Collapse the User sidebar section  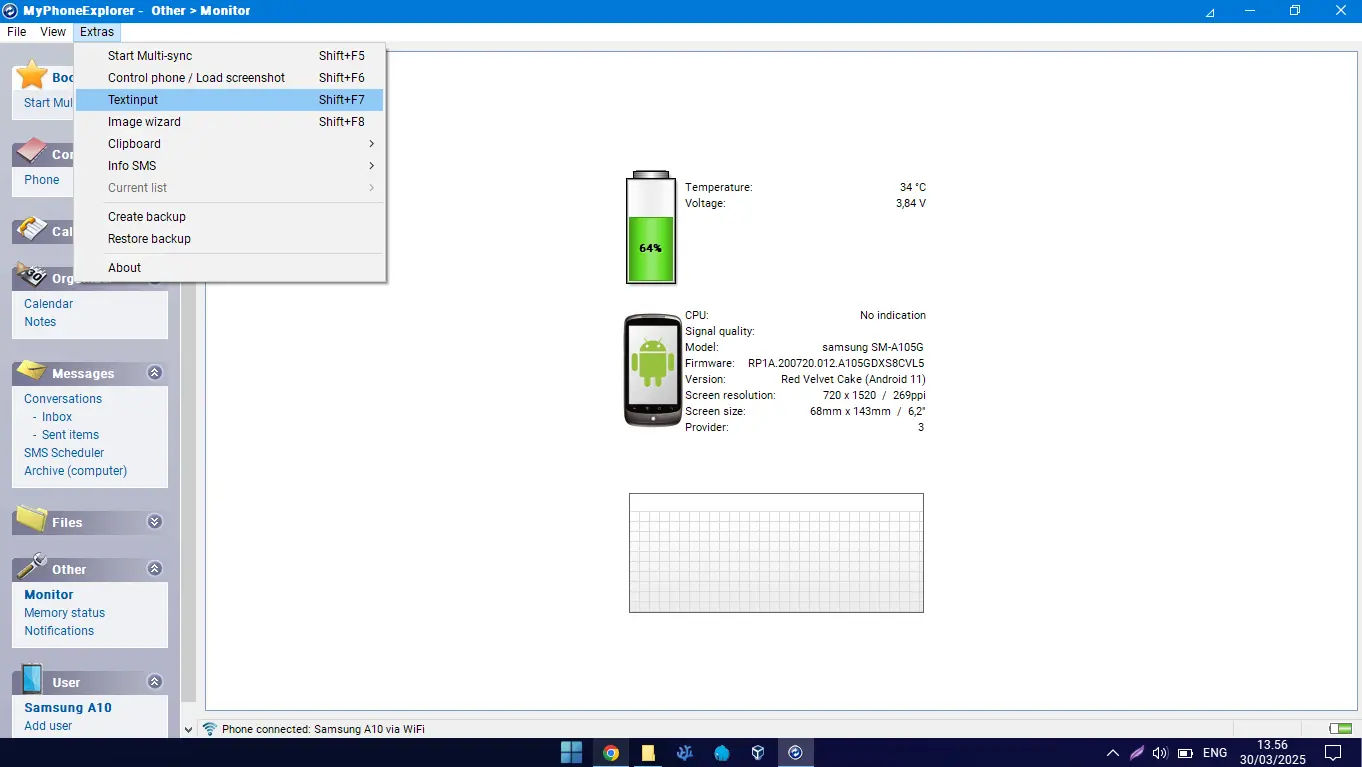coord(154,682)
